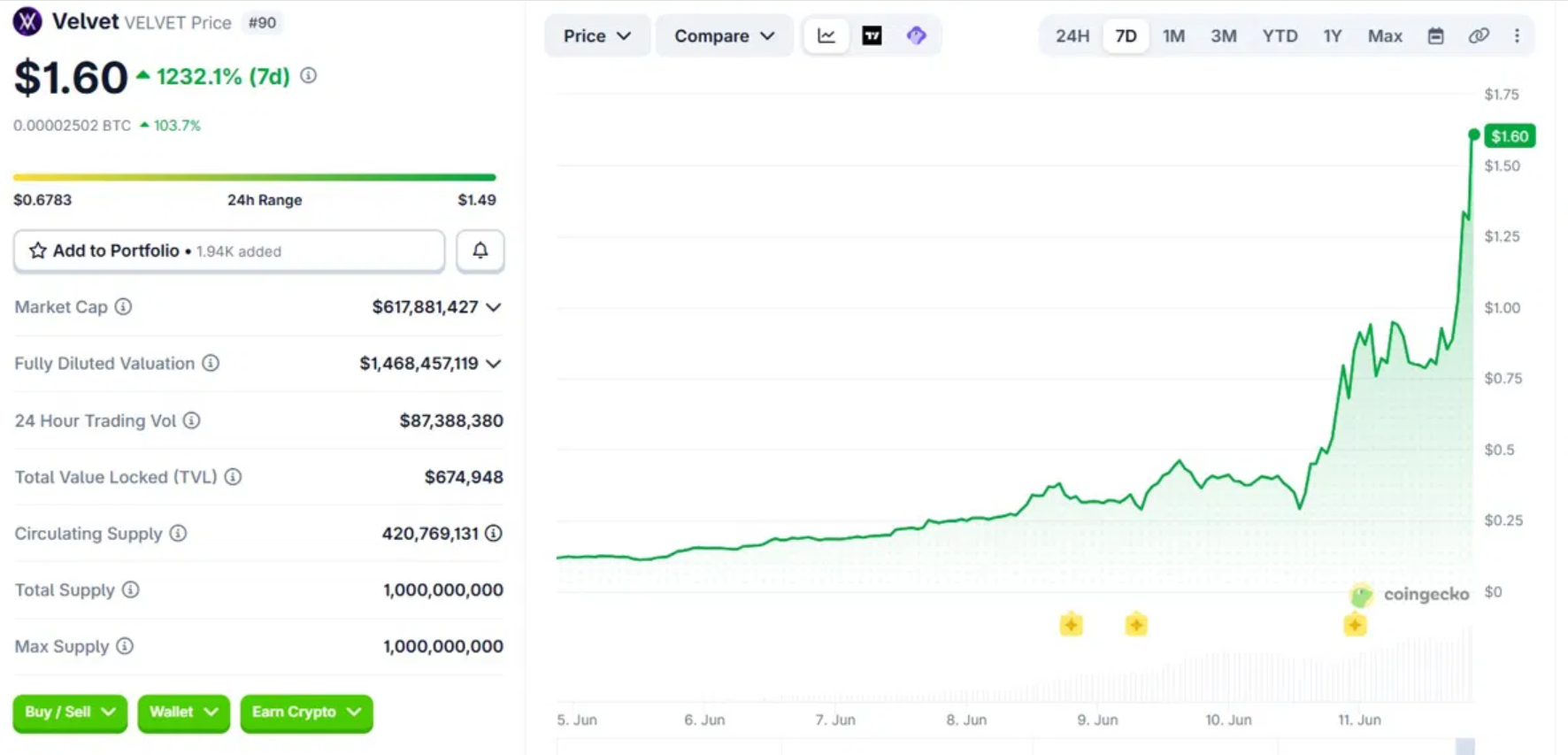Viewport: 1568px width, 755px height.
Task: Expand Market Cap details chevron
Action: (x=494, y=307)
